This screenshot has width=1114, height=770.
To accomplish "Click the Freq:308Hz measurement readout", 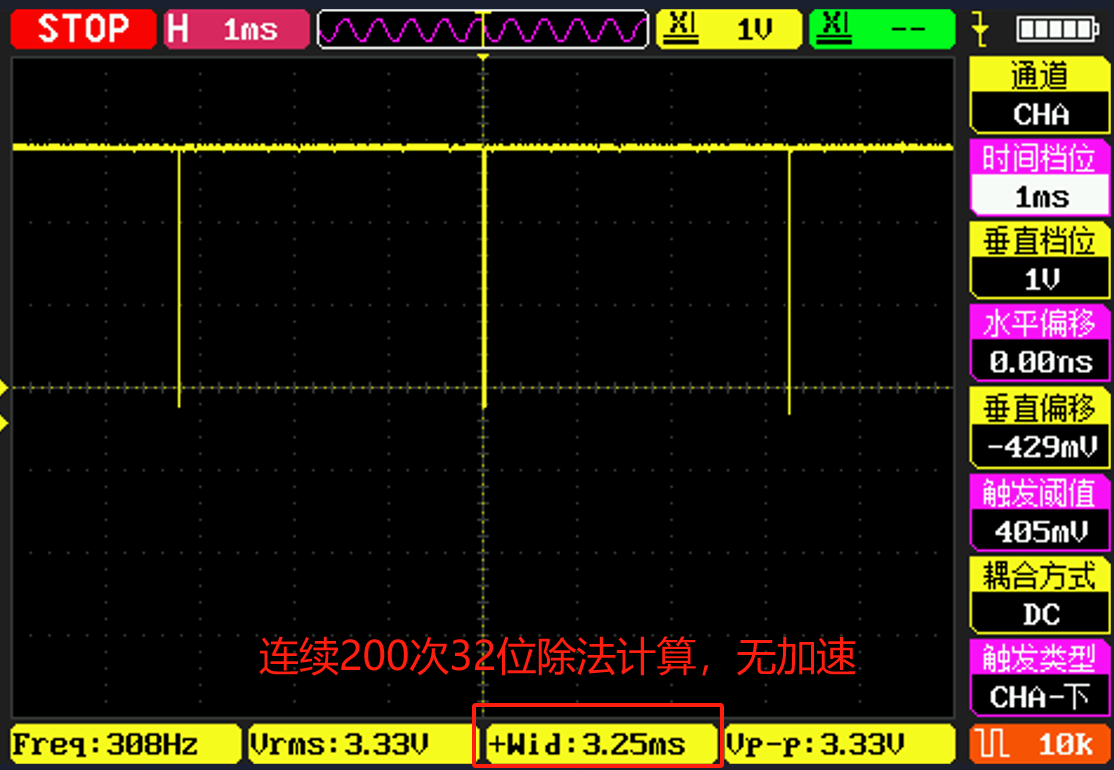I will pyautogui.click(x=126, y=744).
